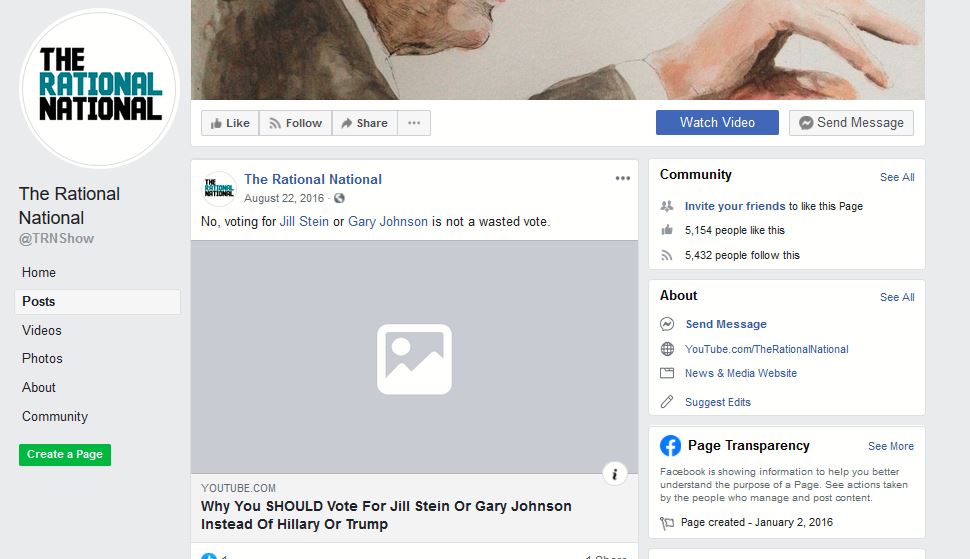Expand Page Transparency with See More
970x559 pixels.
(890, 446)
